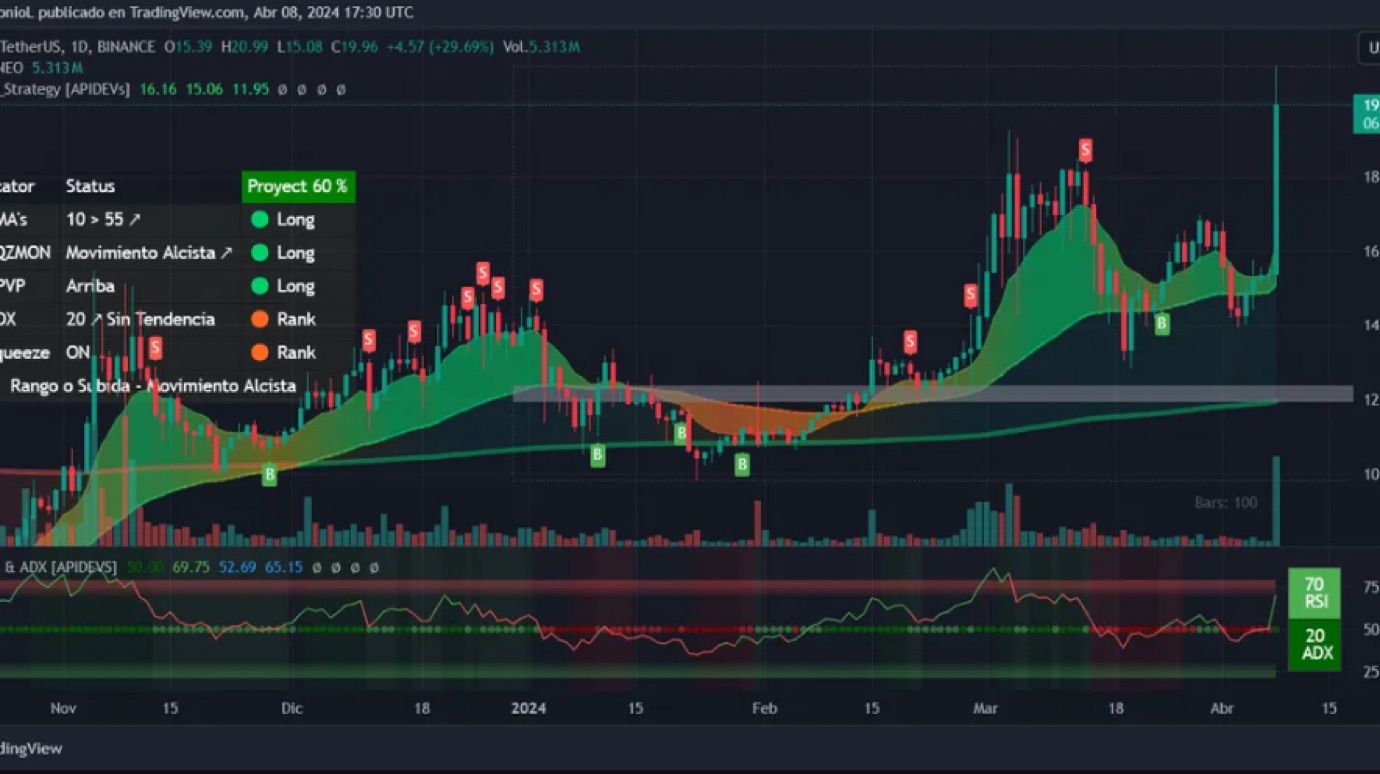
Task: Click the dark green 20 ADX badge
Action: click(x=1314, y=644)
